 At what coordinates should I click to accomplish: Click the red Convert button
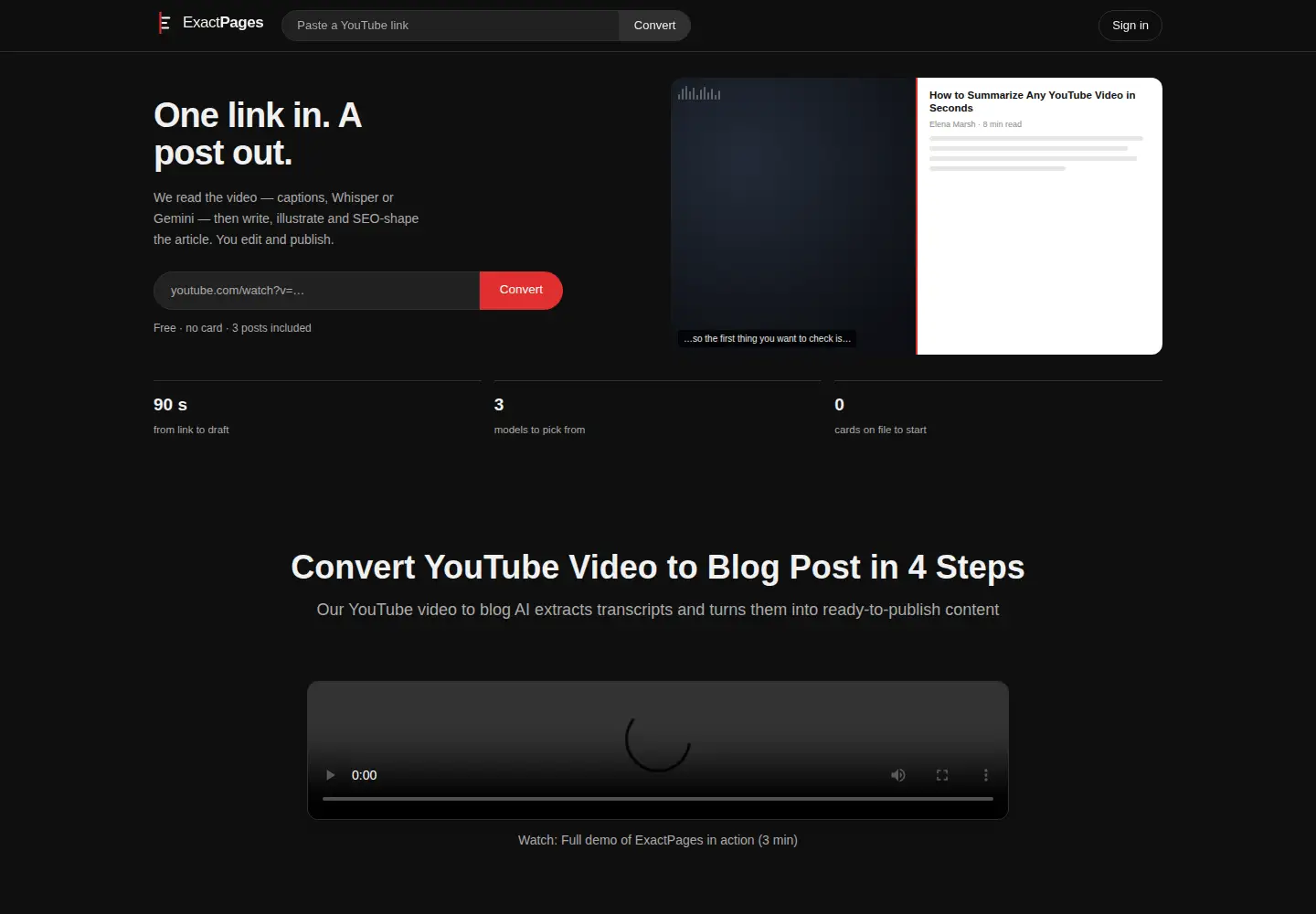pos(521,291)
